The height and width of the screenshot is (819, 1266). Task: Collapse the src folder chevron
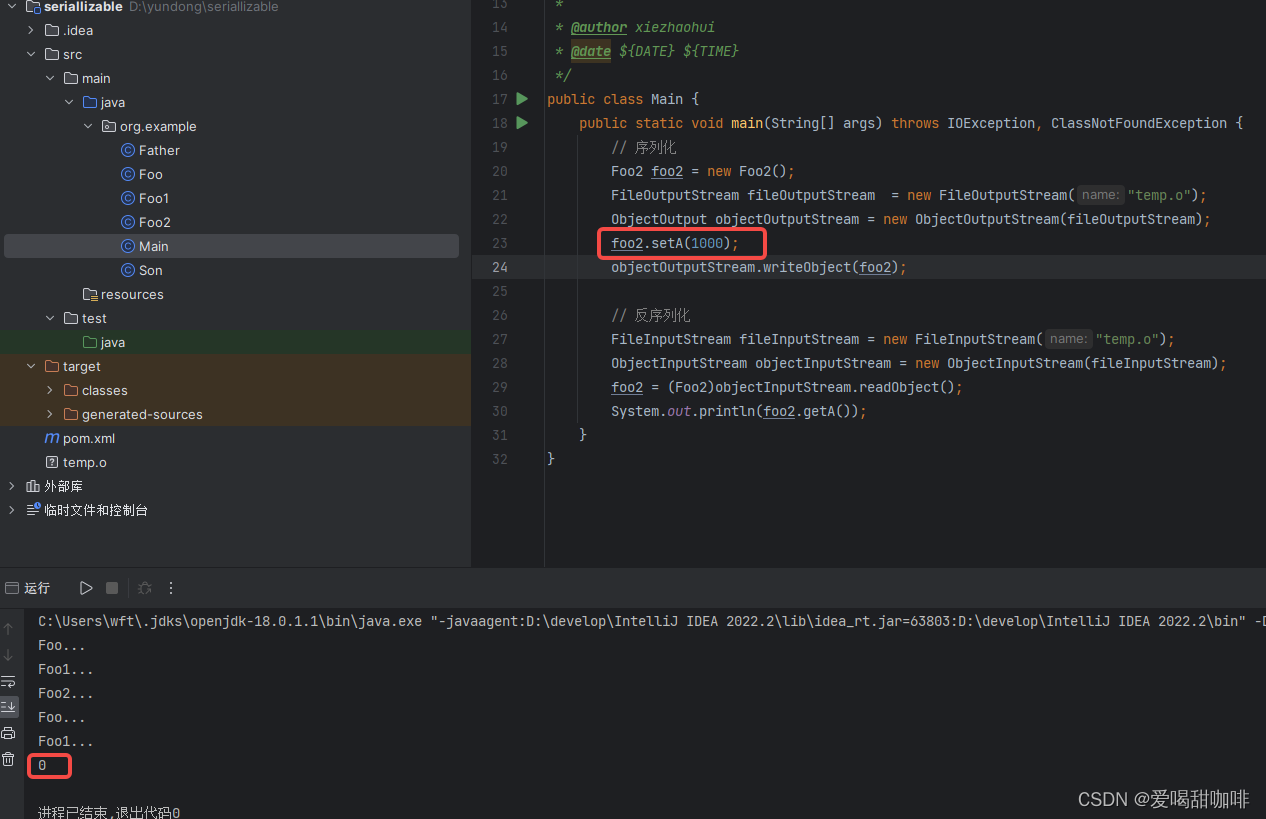click(31, 54)
